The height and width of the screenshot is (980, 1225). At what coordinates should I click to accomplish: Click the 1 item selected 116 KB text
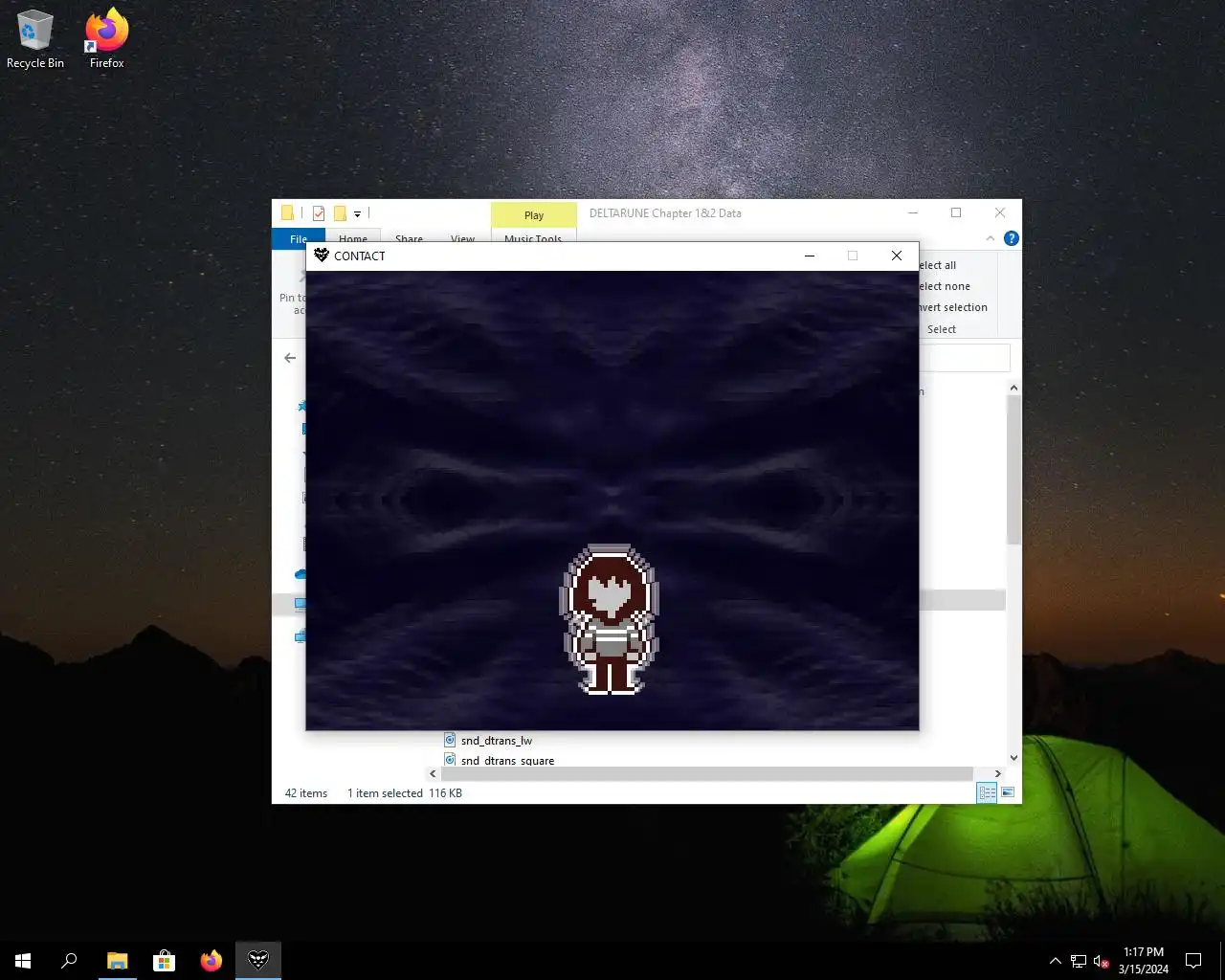coord(405,793)
